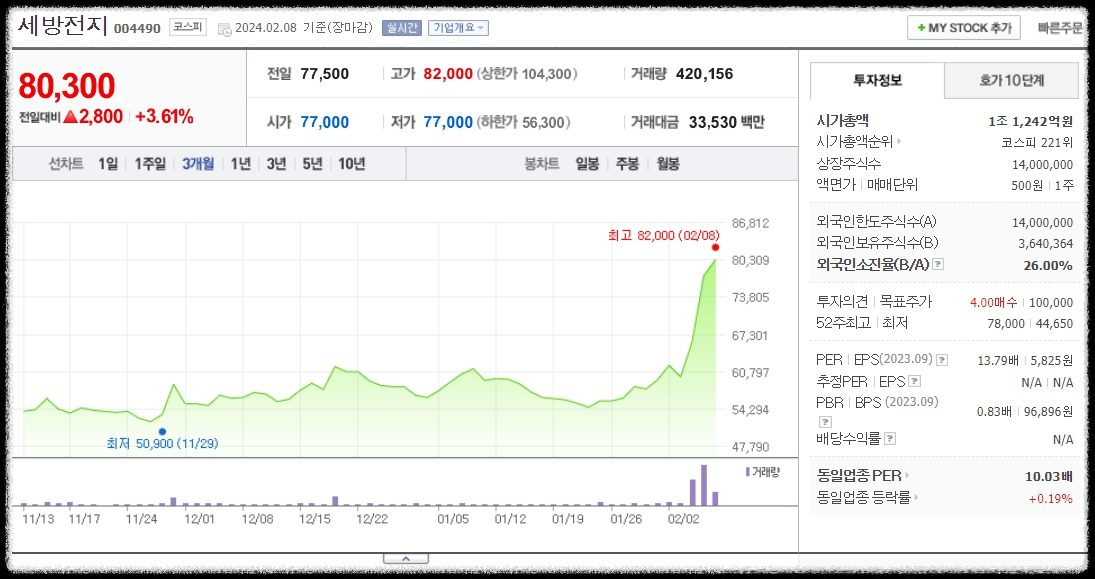
Task: Click the arrow icon next to 동일업종 PER
Action: (x=907, y=476)
